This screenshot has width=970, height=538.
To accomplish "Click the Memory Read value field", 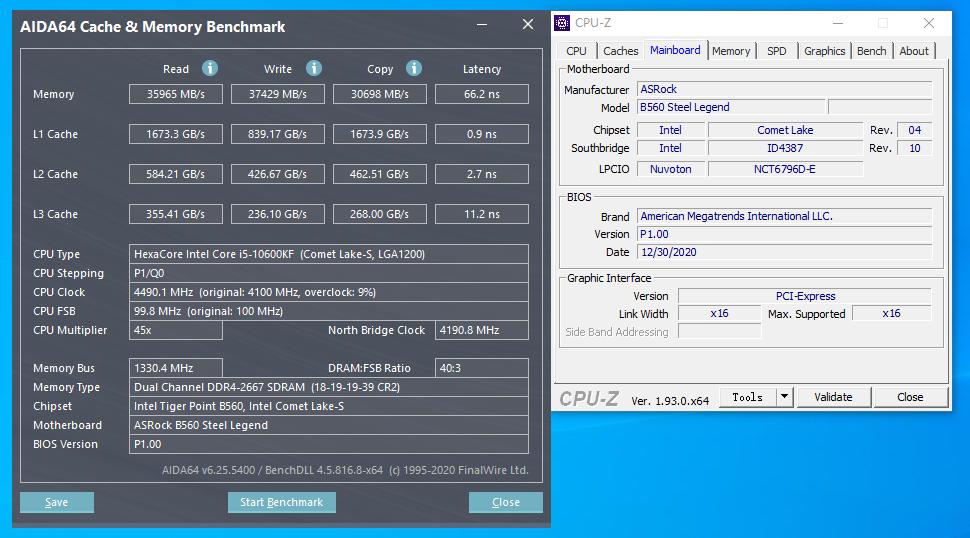I will coord(176,94).
